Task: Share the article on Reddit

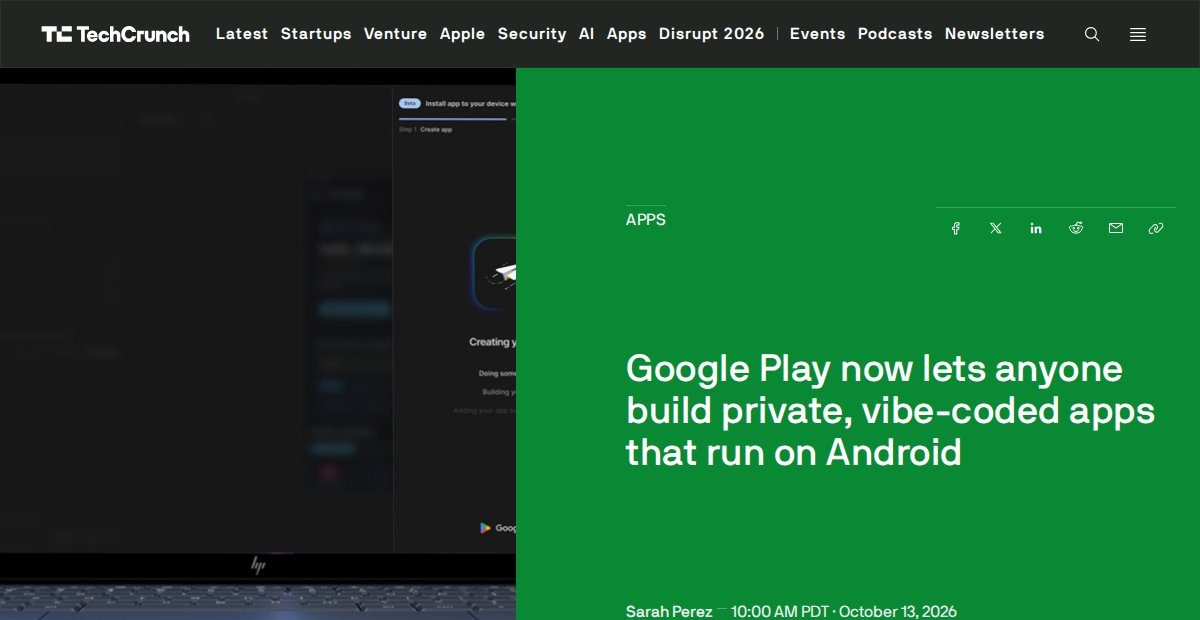Action: (x=1076, y=228)
